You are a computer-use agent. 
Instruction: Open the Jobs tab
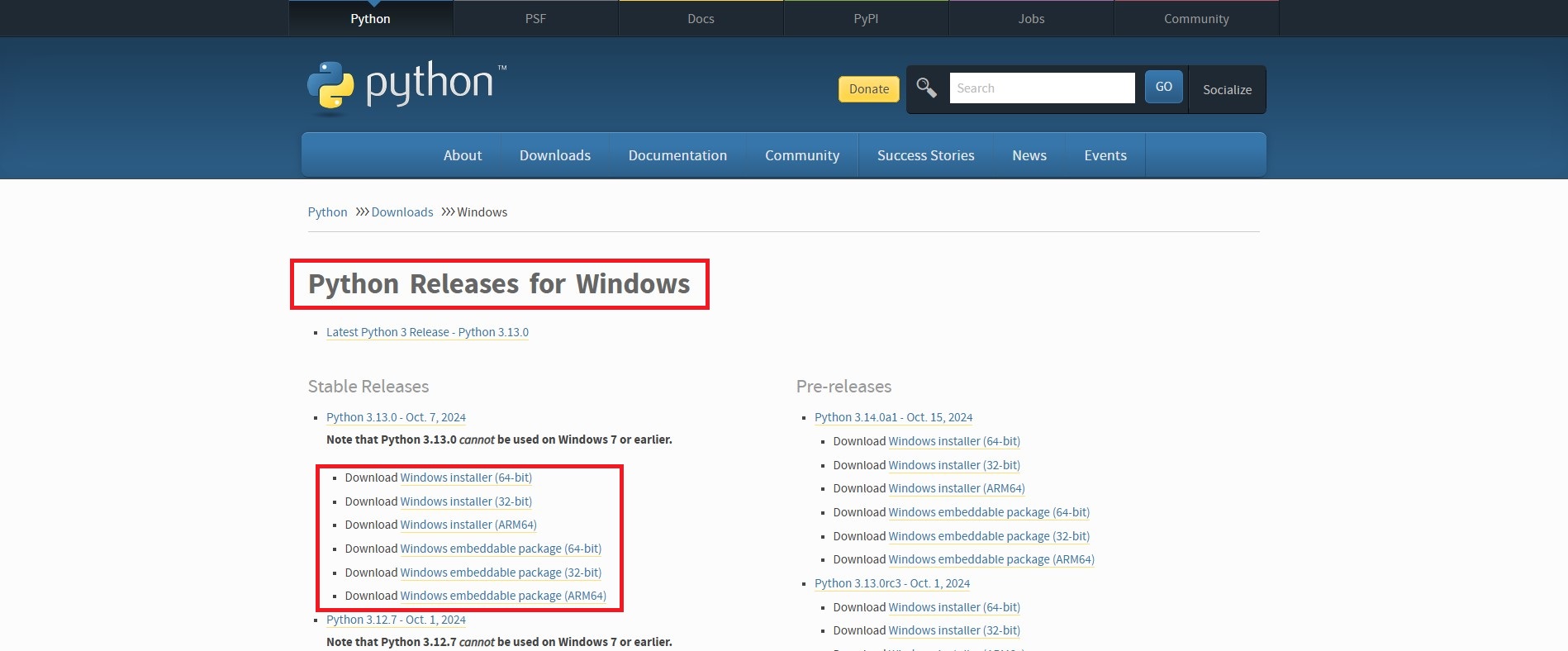(1031, 18)
